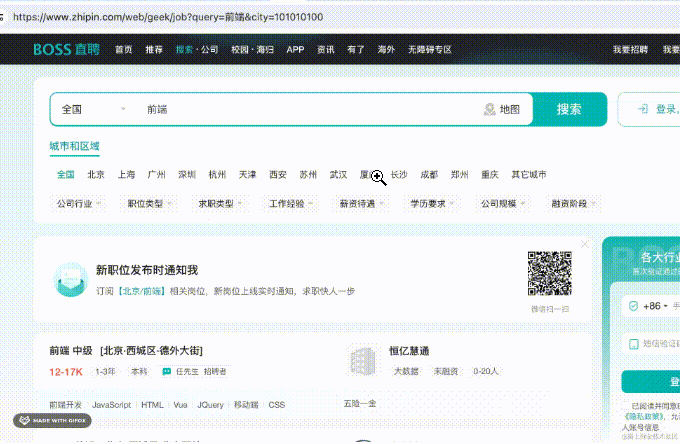
Task: Click the teal 搜索 button
Action: point(569,109)
